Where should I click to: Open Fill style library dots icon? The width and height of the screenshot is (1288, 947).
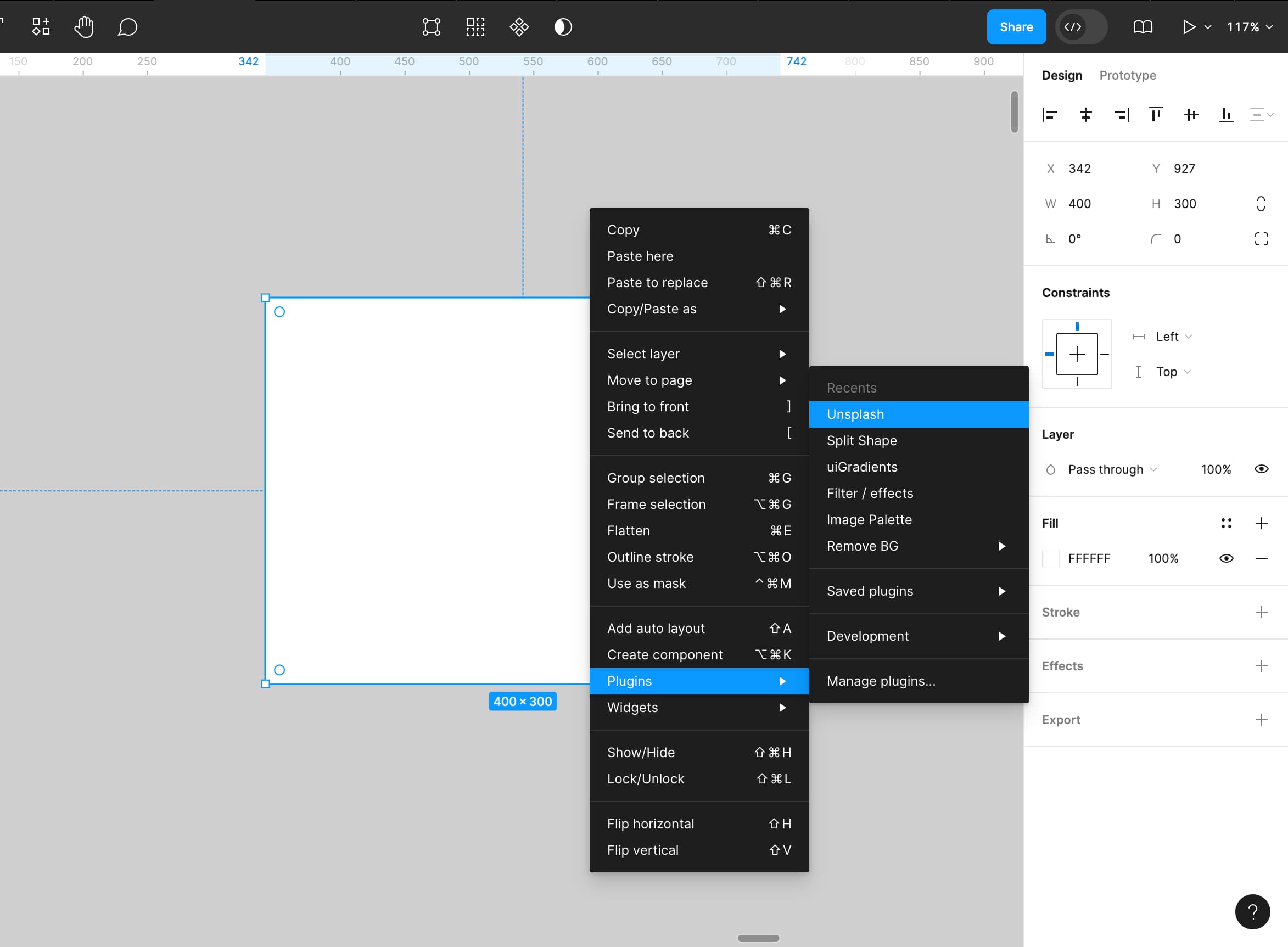tap(1226, 523)
